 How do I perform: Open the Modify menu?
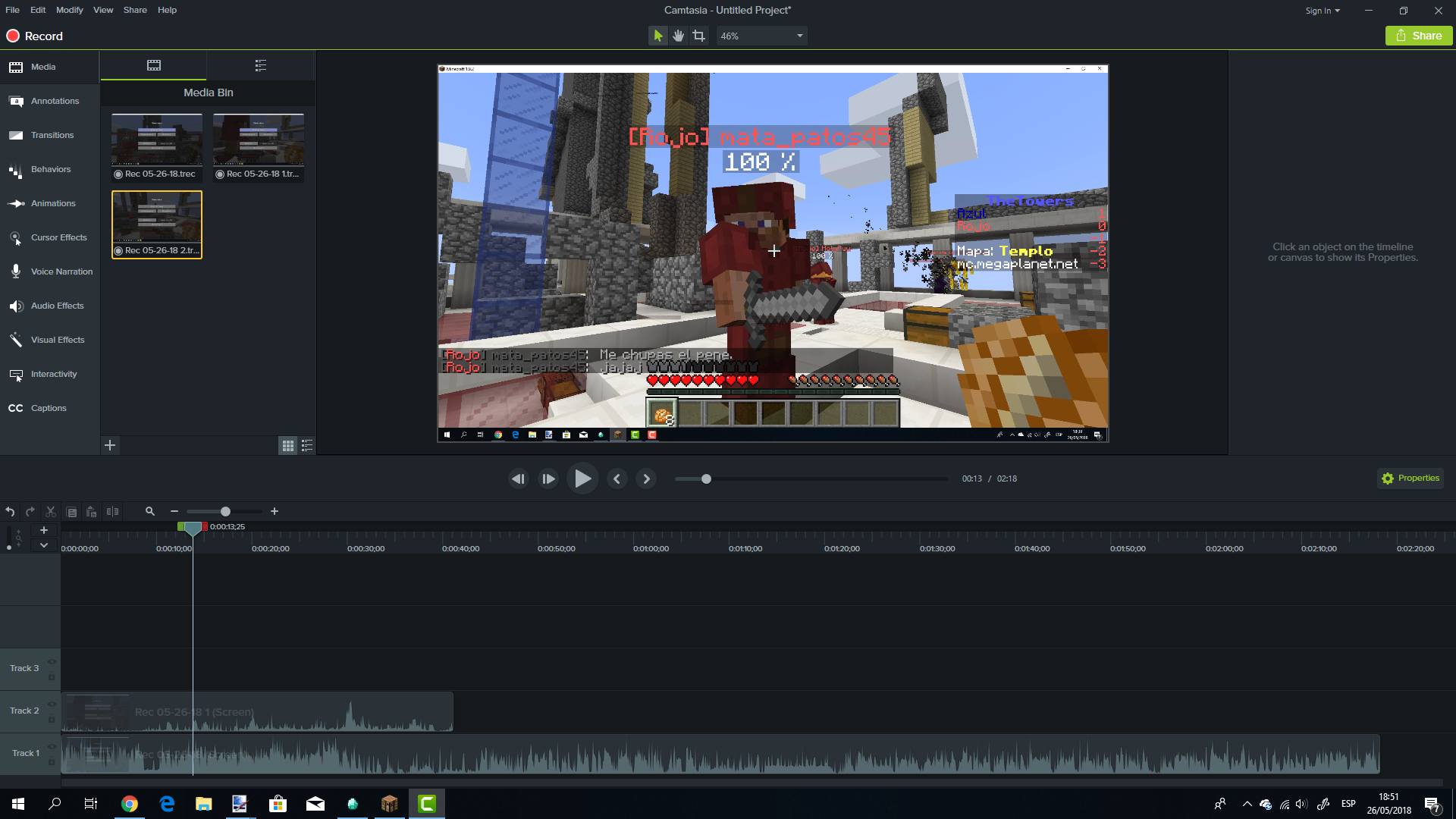pyautogui.click(x=69, y=10)
